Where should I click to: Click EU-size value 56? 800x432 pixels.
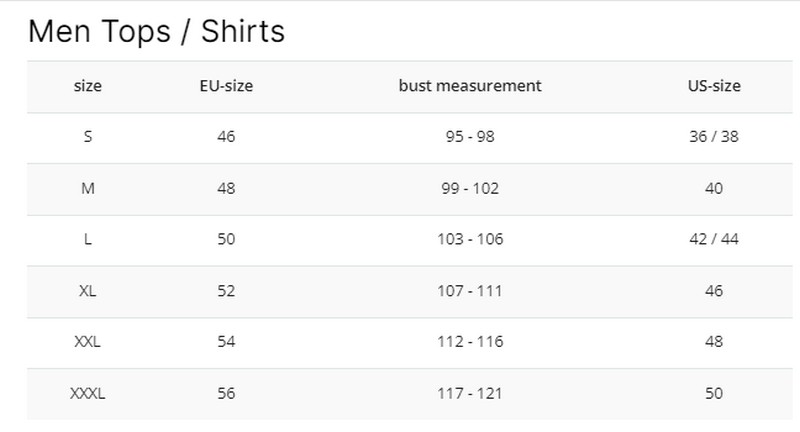pyautogui.click(x=226, y=394)
